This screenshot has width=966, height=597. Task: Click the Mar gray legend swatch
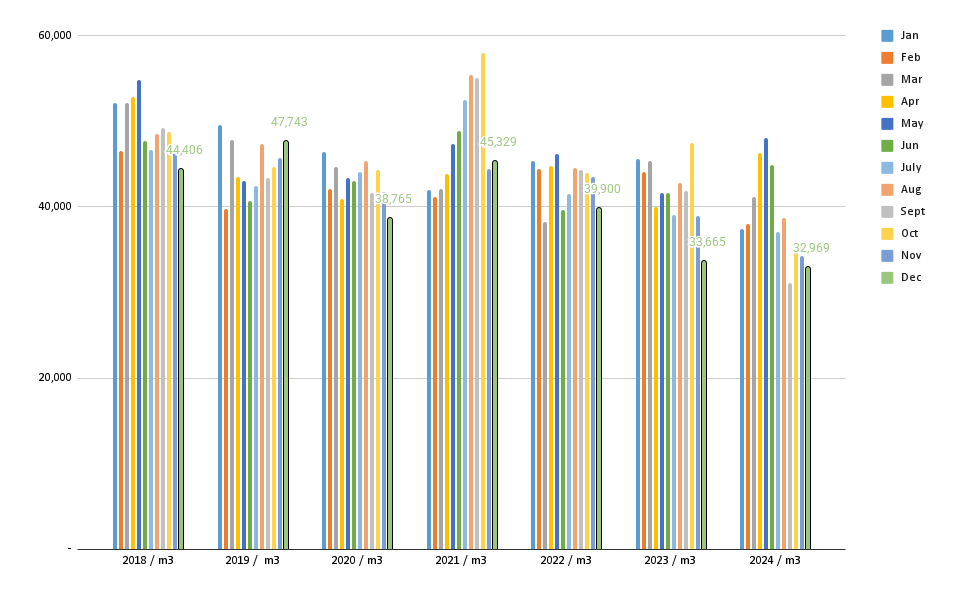tap(887, 80)
